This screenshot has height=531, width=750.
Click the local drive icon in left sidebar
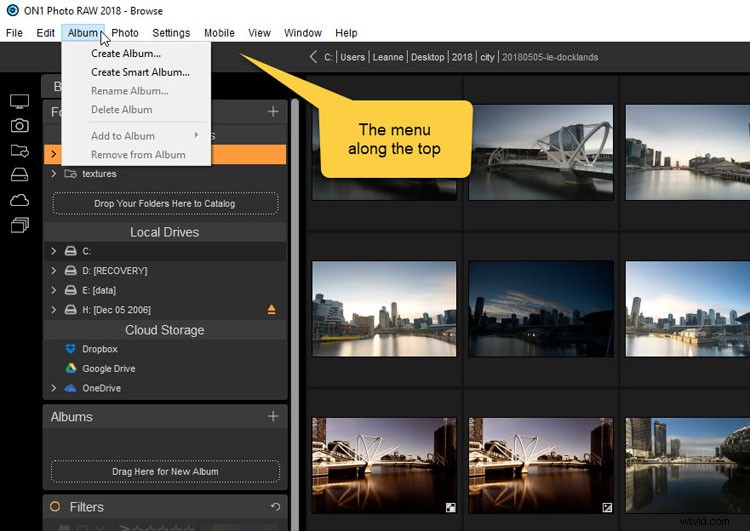20,175
